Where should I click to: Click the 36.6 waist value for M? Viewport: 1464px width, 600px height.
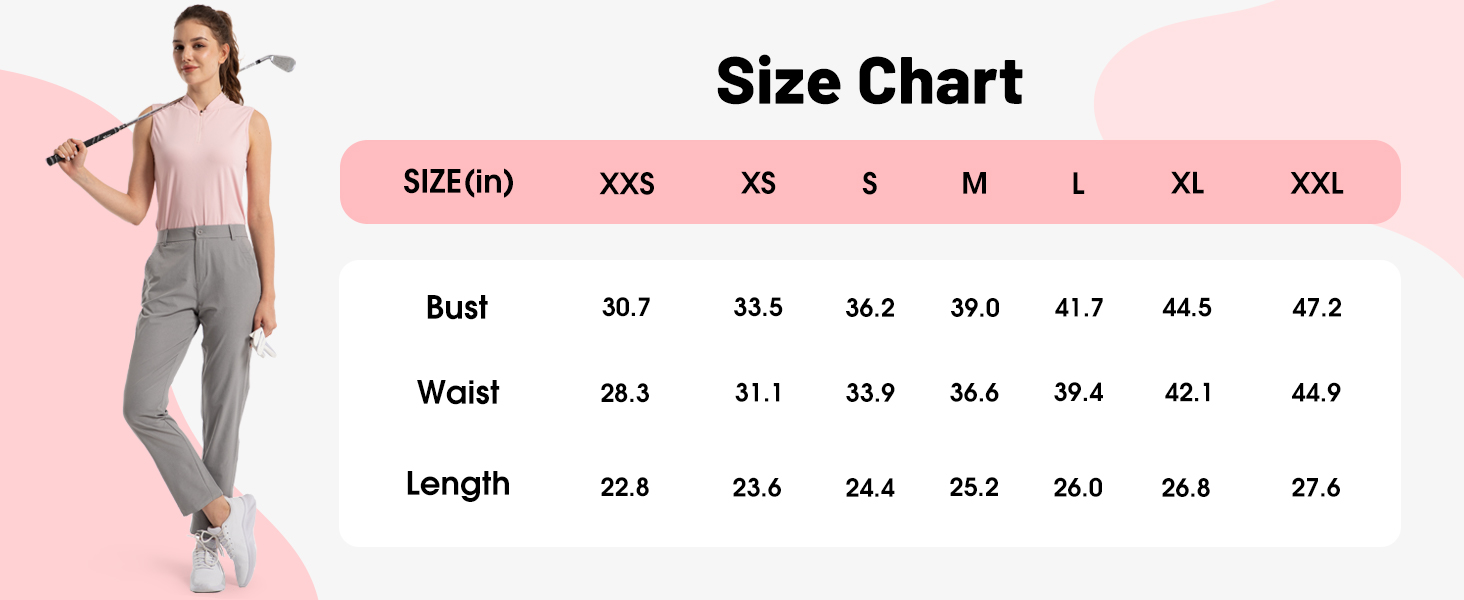(975, 394)
